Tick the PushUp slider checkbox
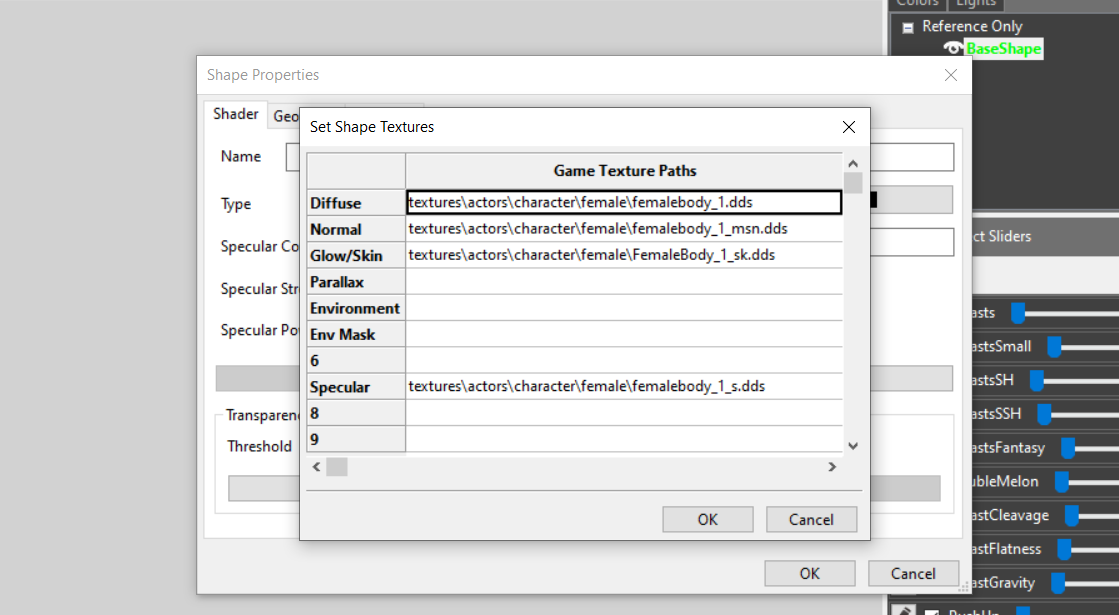Viewport: 1119px width, 615px height. tap(932, 611)
